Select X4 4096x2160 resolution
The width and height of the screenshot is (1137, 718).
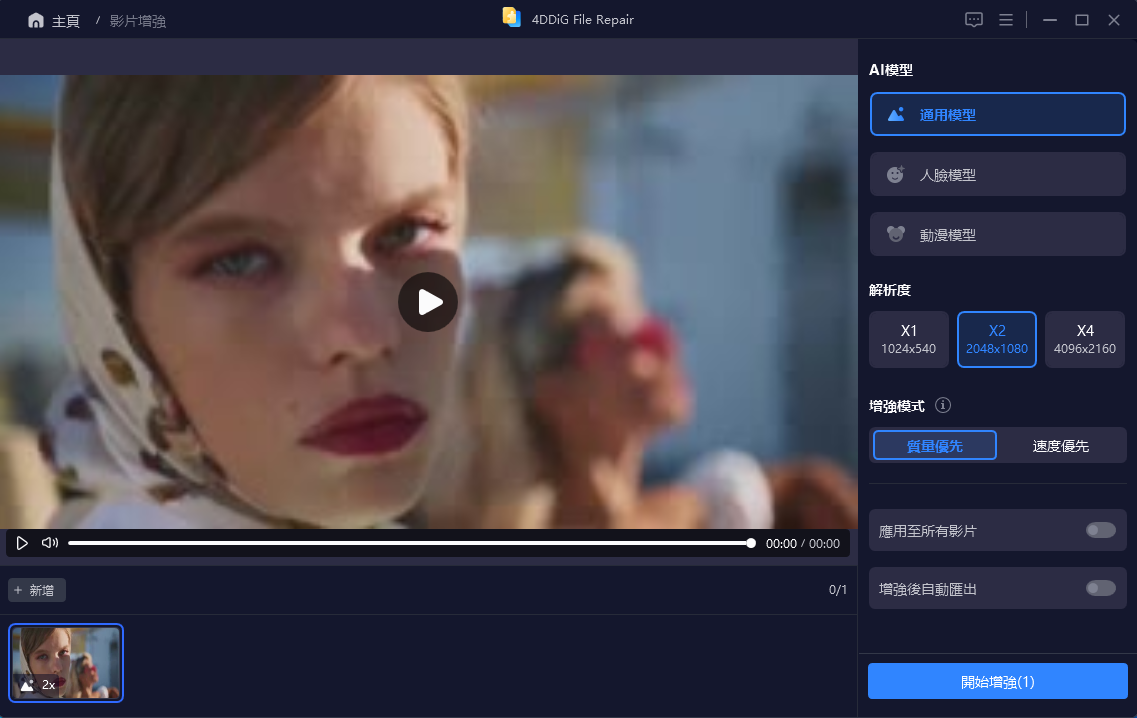coord(1084,339)
